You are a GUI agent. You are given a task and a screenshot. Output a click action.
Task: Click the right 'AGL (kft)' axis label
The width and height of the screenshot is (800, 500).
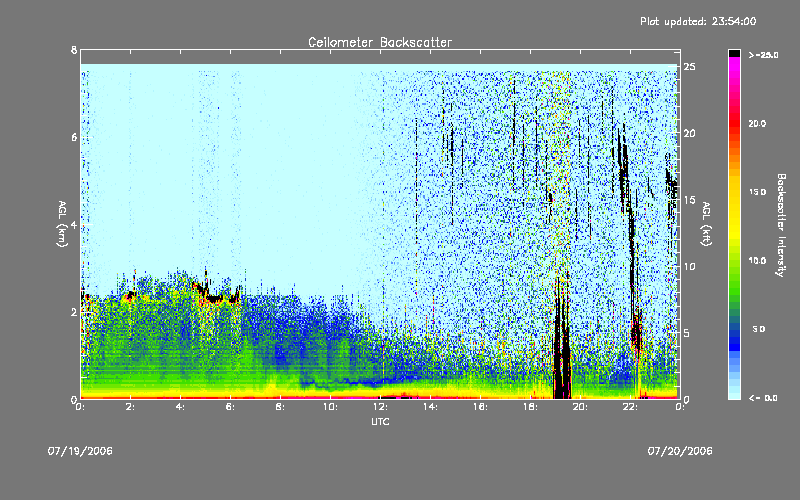pyautogui.click(x=706, y=224)
